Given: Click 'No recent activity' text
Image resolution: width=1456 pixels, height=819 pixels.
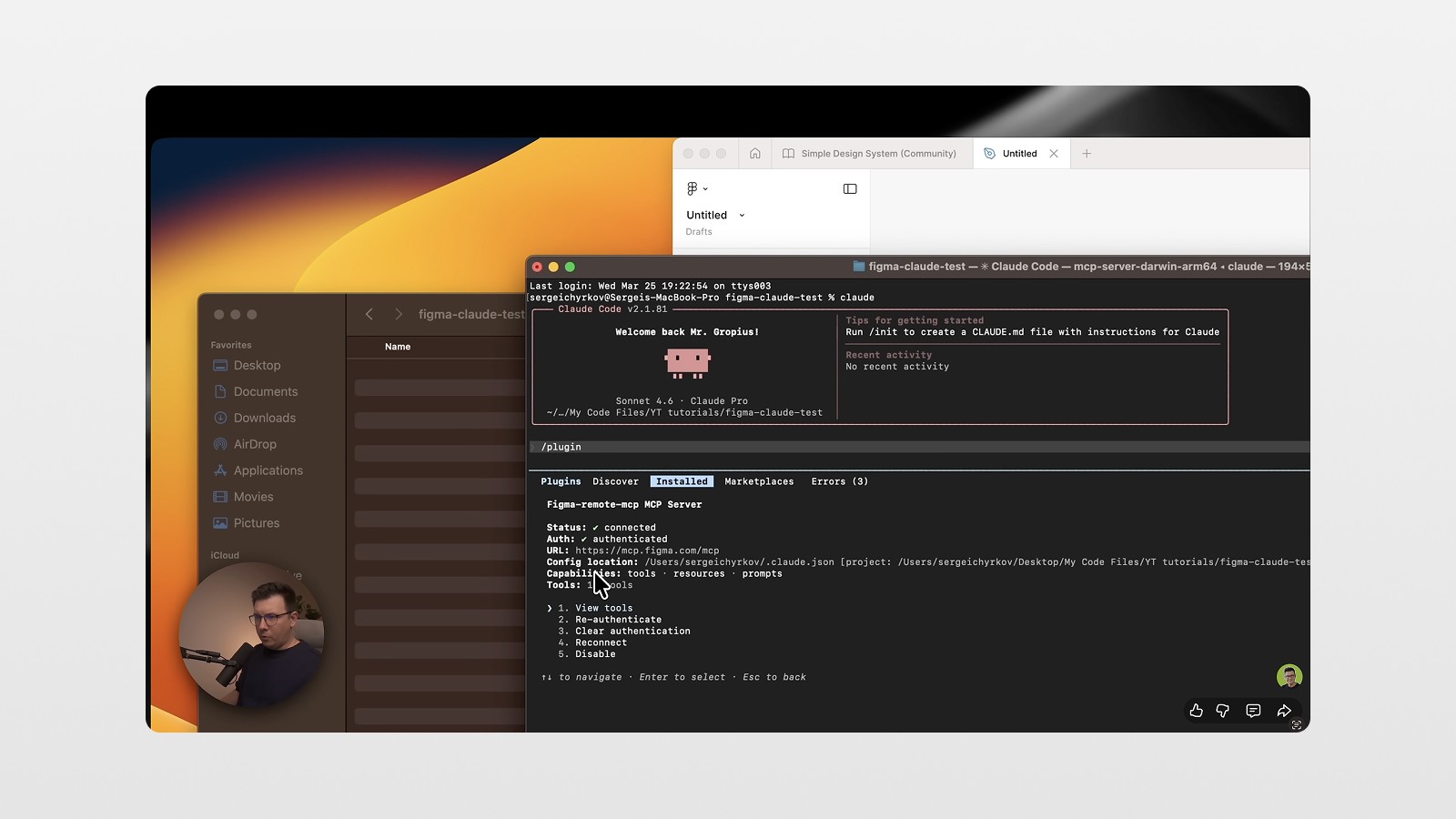Looking at the screenshot, I should 897,367.
